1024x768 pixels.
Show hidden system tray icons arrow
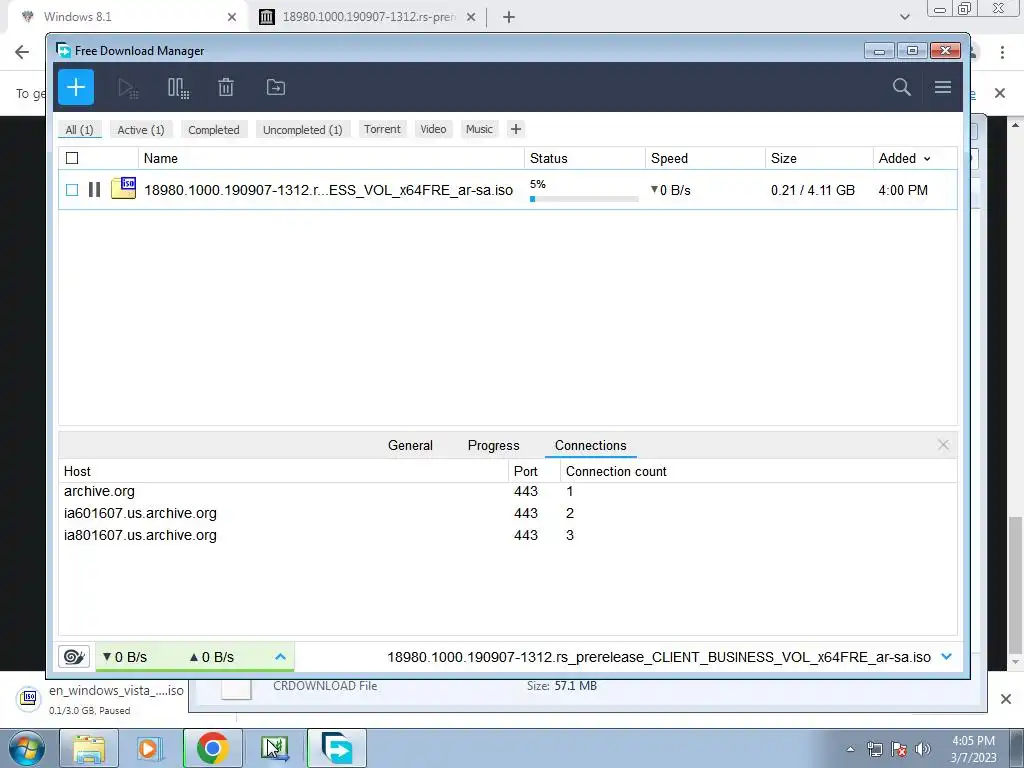850,749
